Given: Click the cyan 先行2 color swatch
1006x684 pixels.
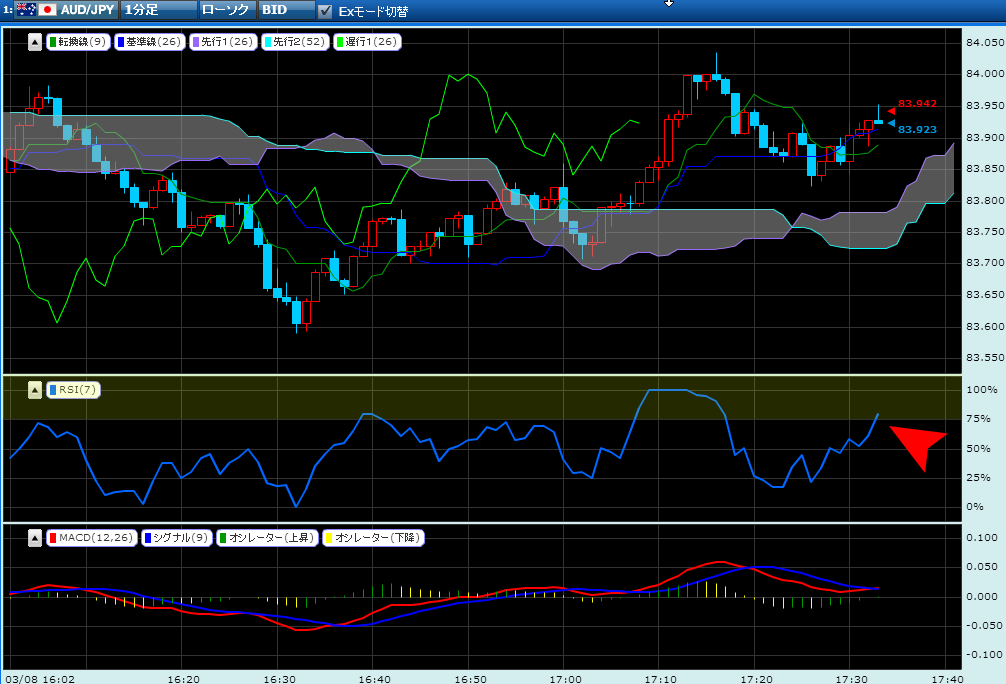Looking at the screenshot, I should point(268,42).
